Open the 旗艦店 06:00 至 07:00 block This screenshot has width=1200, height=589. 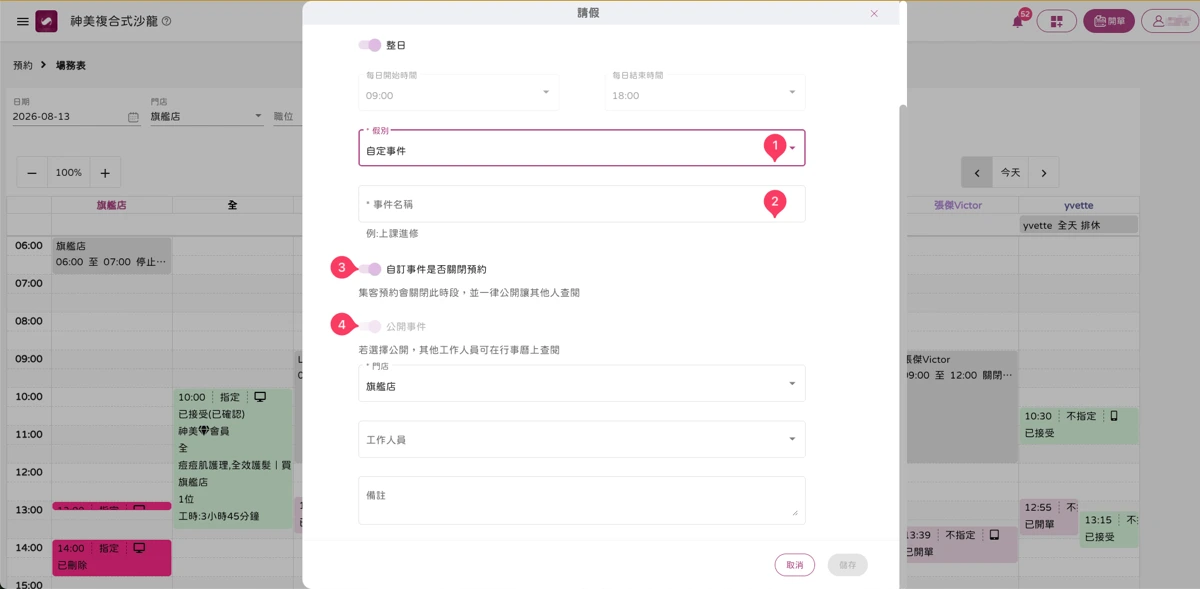[x=111, y=254]
